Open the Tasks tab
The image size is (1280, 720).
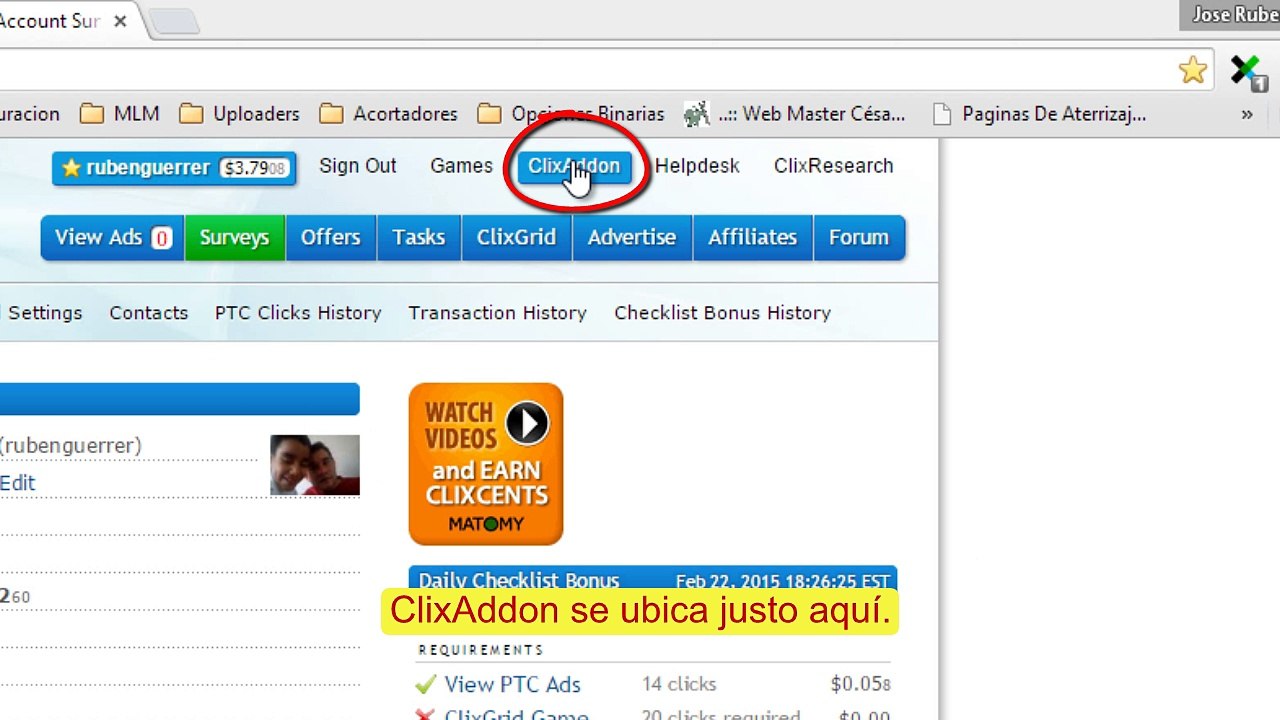[x=418, y=238]
